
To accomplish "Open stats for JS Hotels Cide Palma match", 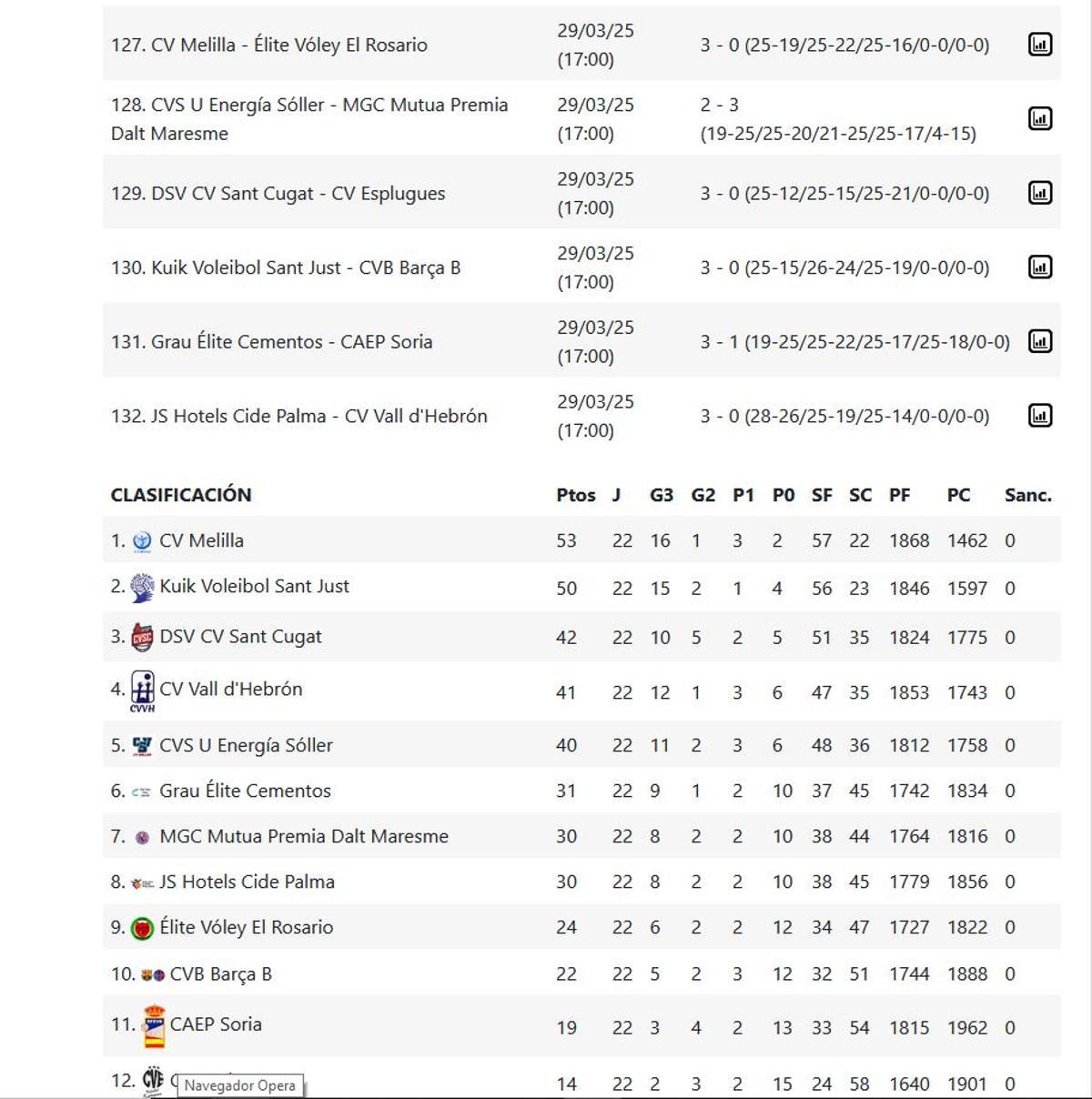I will pos(1039,416).
